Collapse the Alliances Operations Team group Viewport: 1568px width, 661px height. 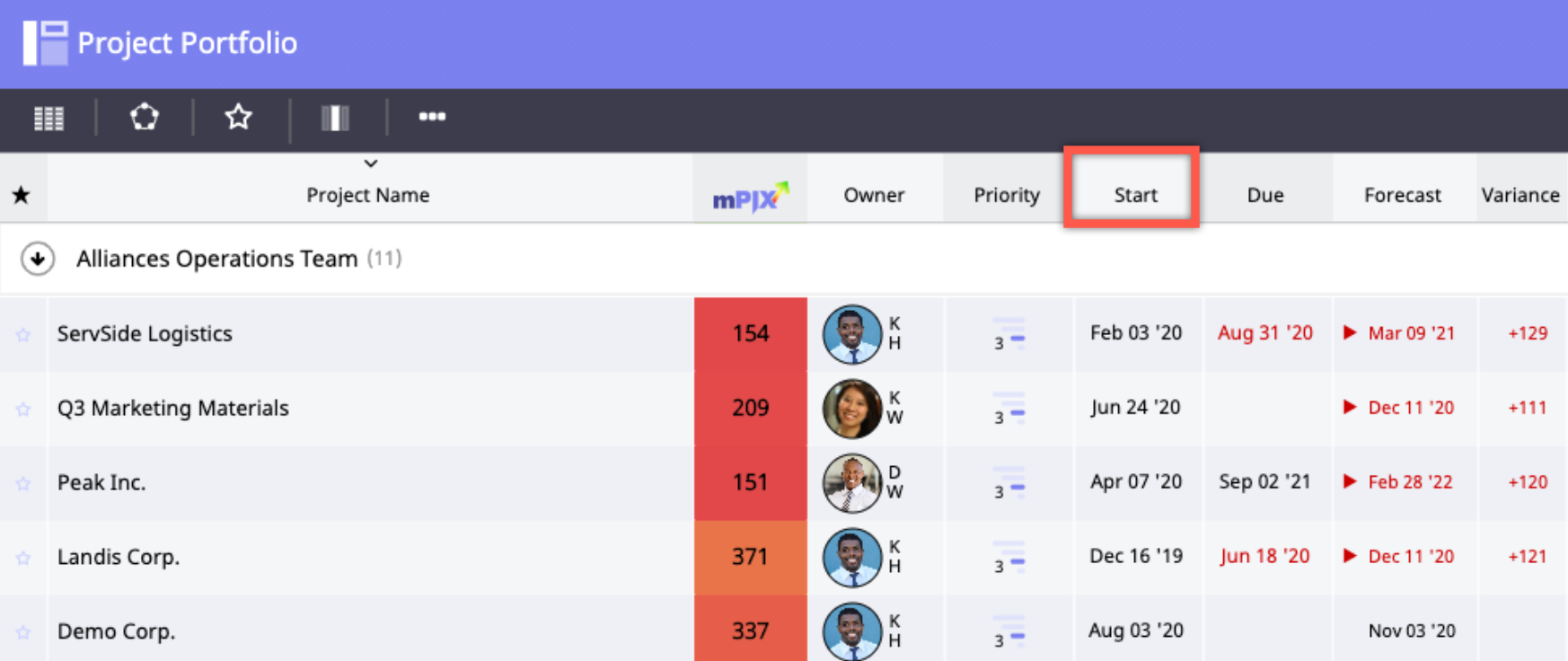38,259
